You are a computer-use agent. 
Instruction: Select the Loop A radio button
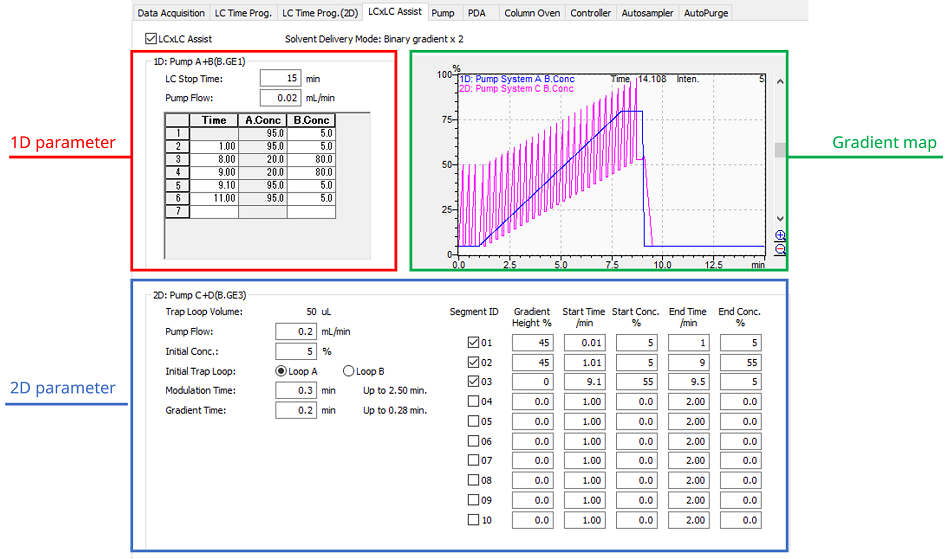pyautogui.click(x=281, y=371)
